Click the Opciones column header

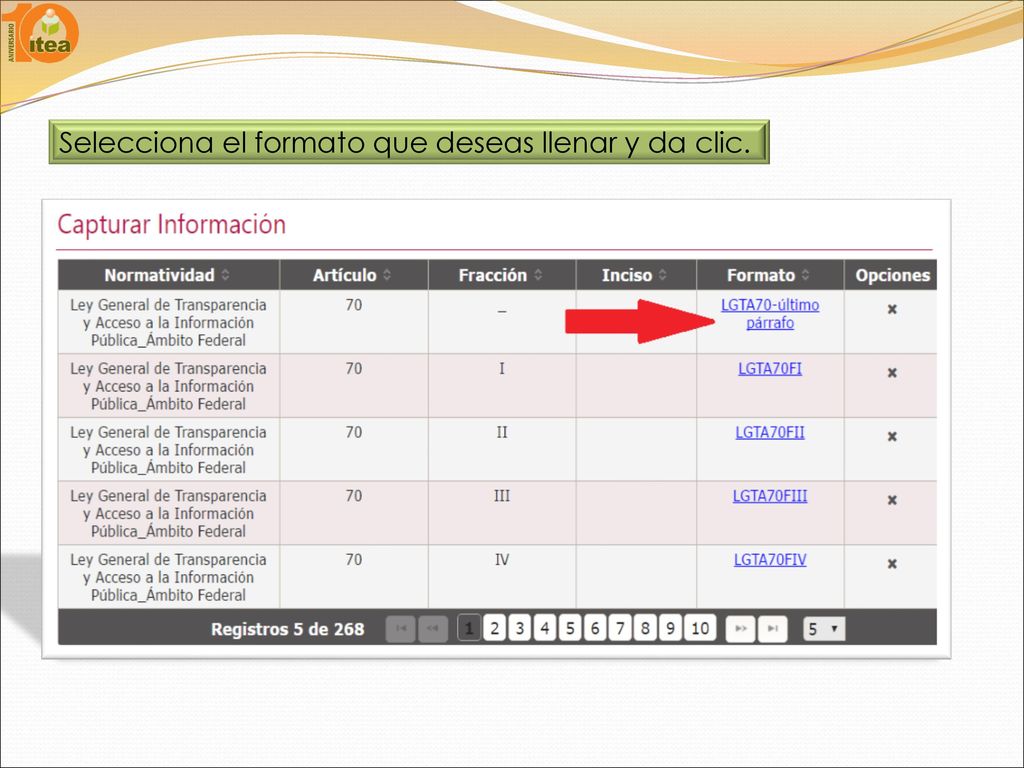click(892, 275)
